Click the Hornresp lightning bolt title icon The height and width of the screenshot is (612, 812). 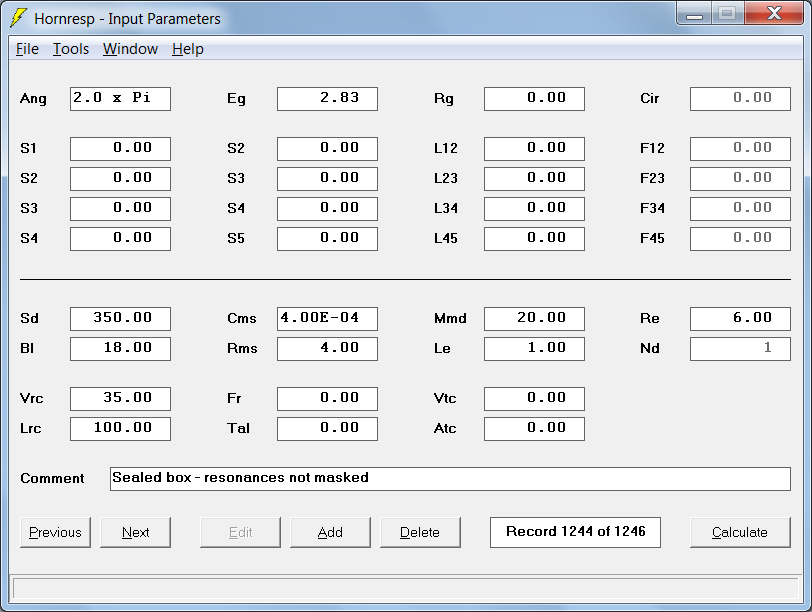(x=18, y=18)
